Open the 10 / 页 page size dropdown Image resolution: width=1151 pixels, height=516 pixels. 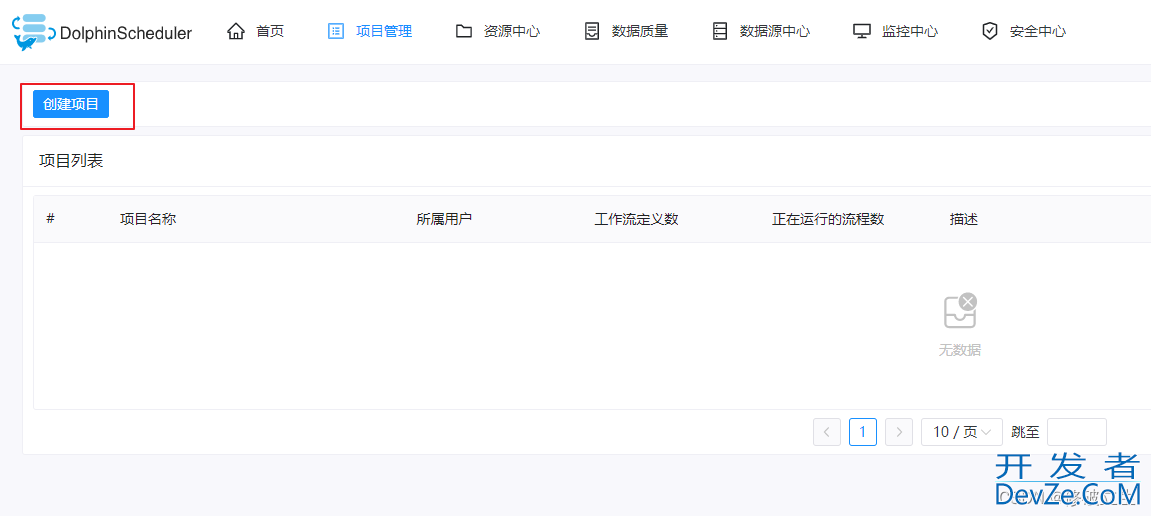click(x=962, y=432)
